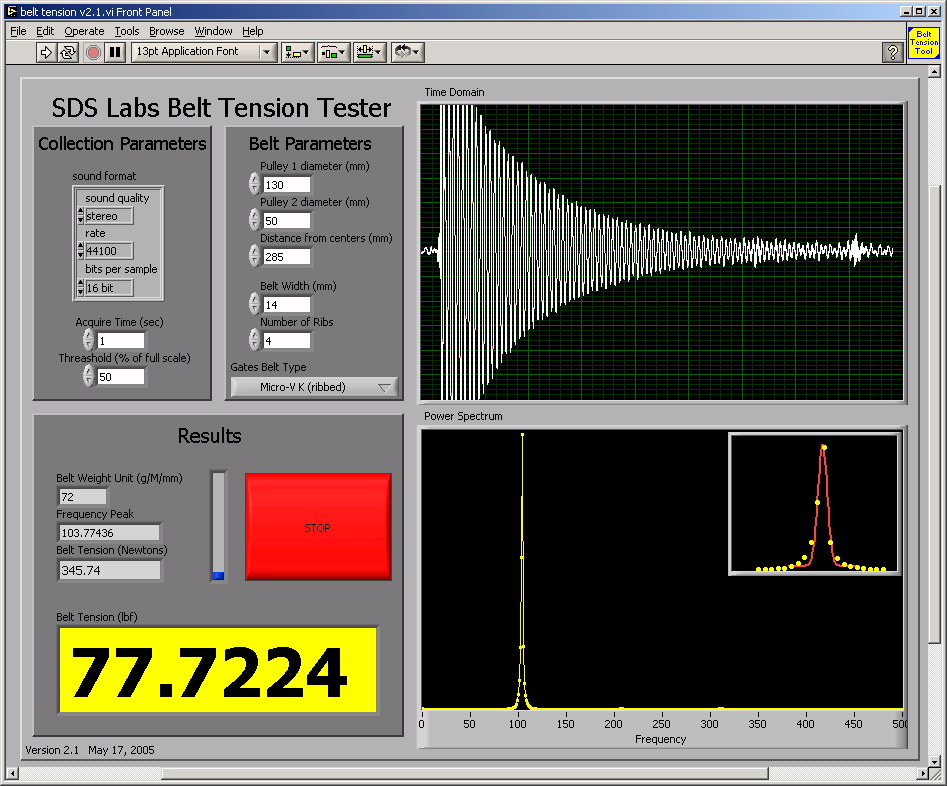Click the horizontal scrollbar thumb
This screenshot has width=947, height=786.
click(465, 773)
